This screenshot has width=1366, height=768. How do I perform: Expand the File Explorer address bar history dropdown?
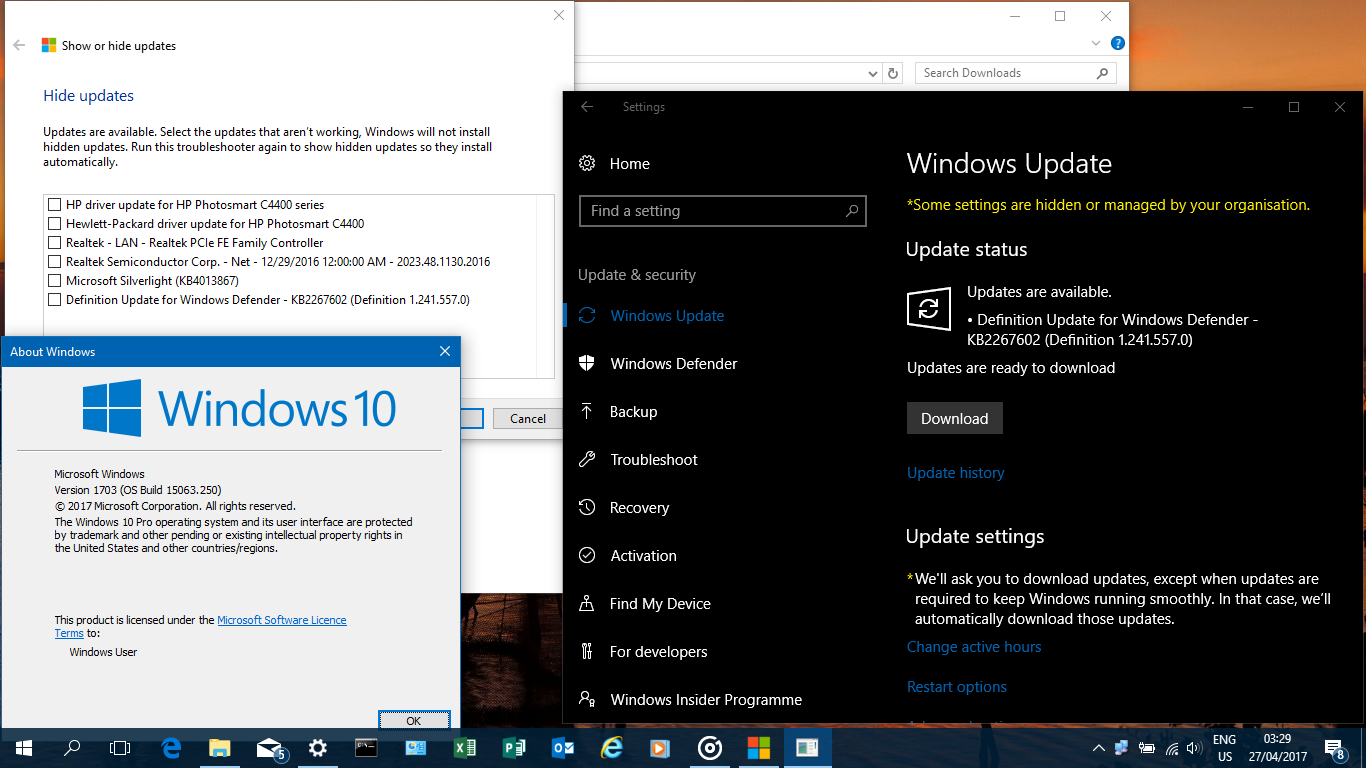(x=873, y=73)
